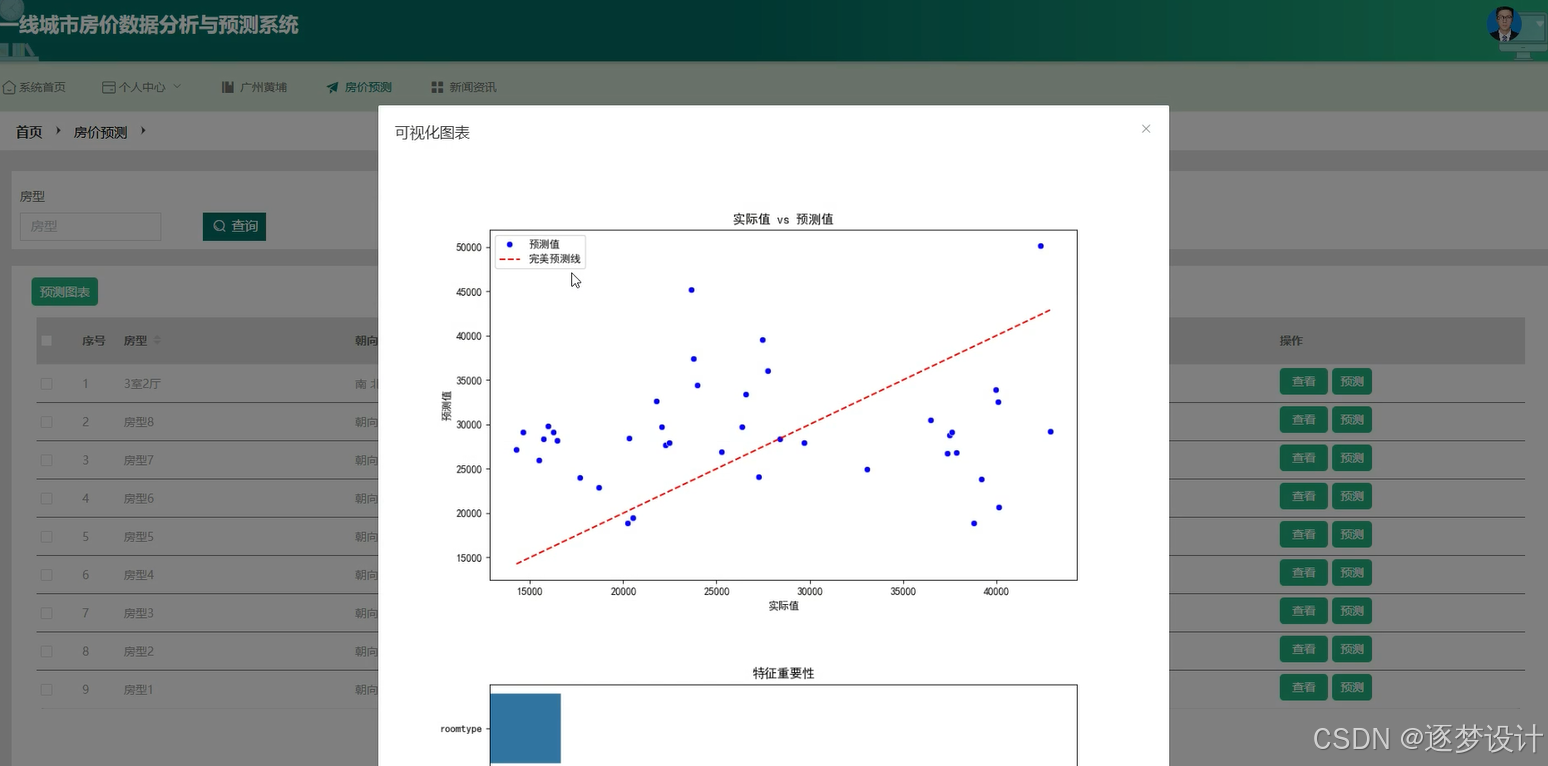Click the card icon beside 个人中心
Image resolution: width=1548 pixels, height=766 pixels.
coord(109,87)
